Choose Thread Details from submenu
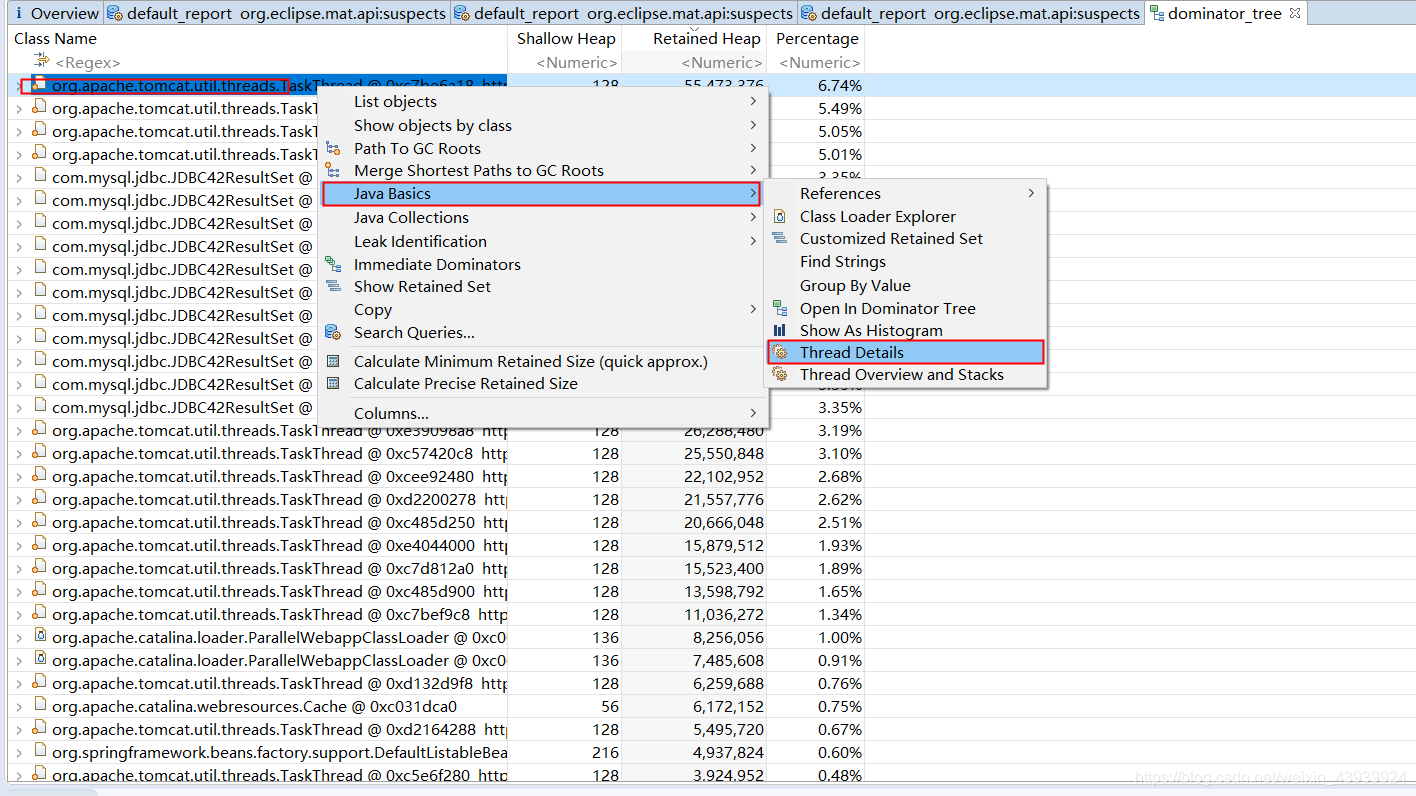1416x796 pixels. pyautogui.click(x=906, y=352)
